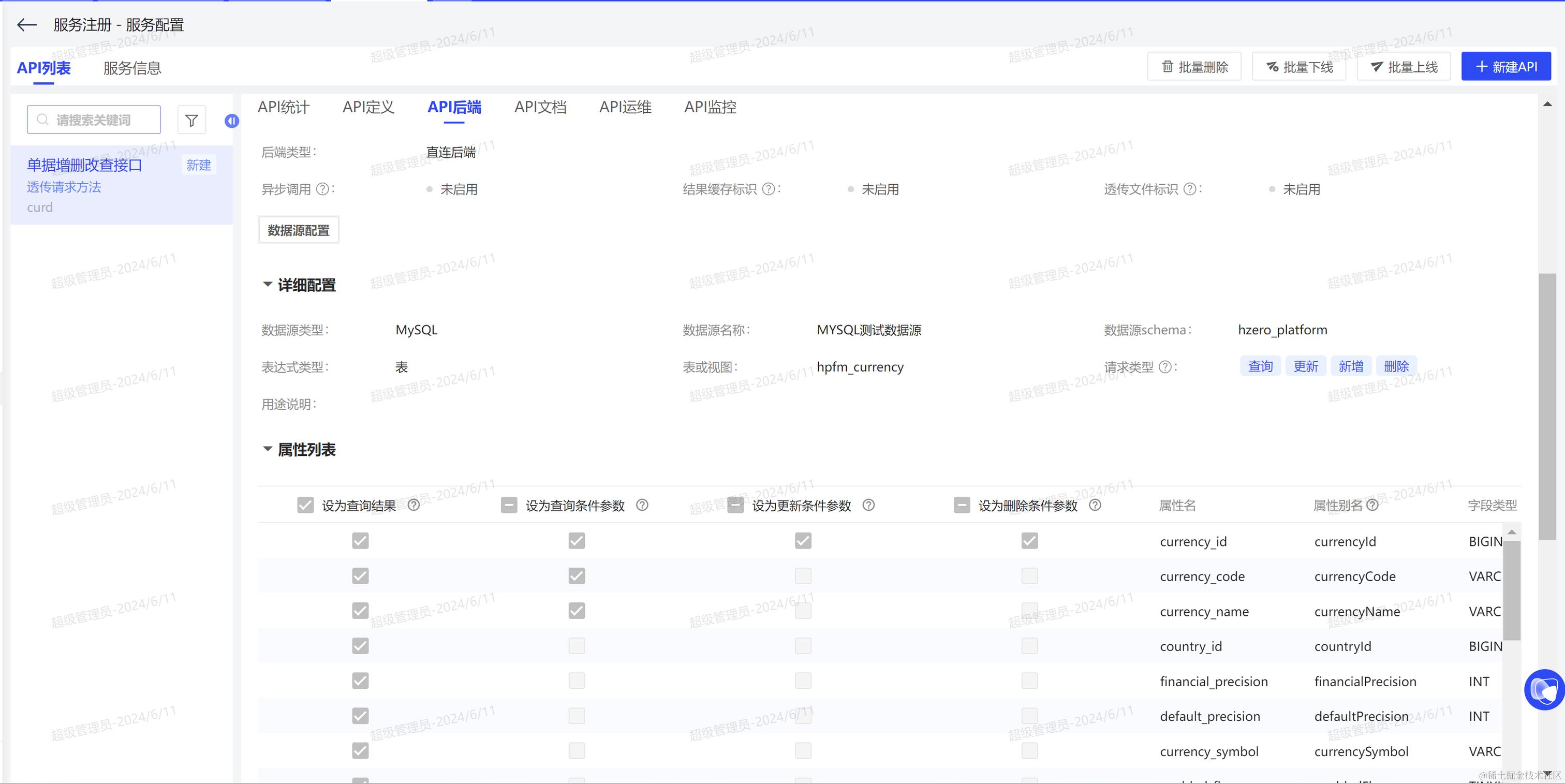
Task: Select the API后端 tab
Action: [454, 108]
